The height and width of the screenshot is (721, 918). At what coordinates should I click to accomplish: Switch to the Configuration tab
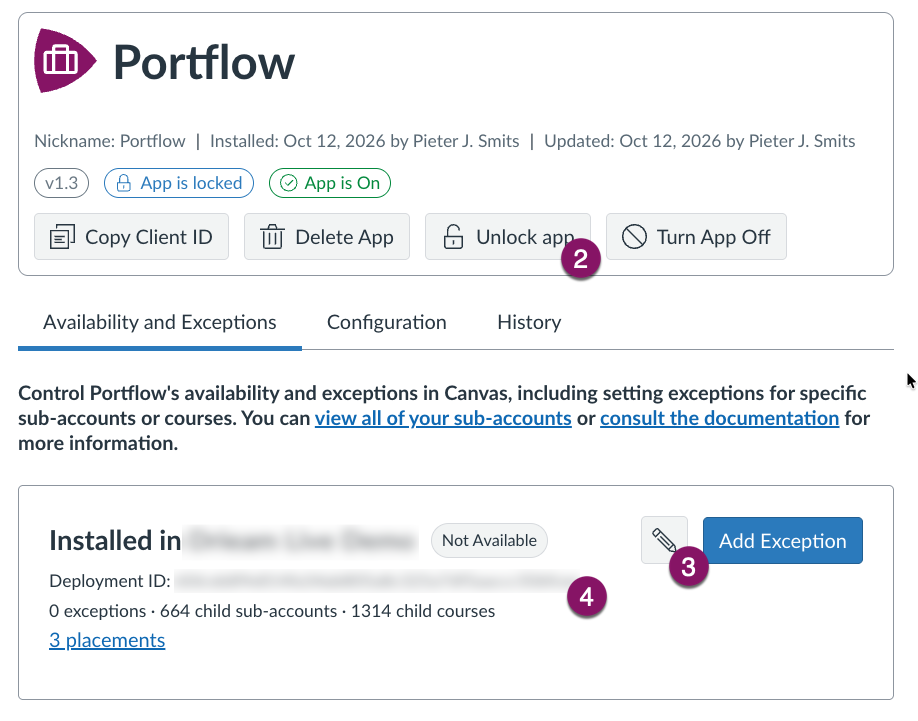[386, 323]
